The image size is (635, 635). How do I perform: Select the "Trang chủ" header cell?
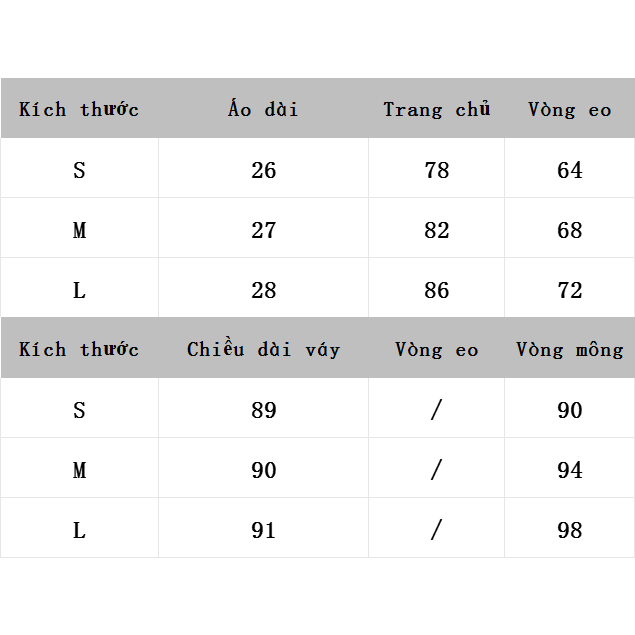pos(436,109)
